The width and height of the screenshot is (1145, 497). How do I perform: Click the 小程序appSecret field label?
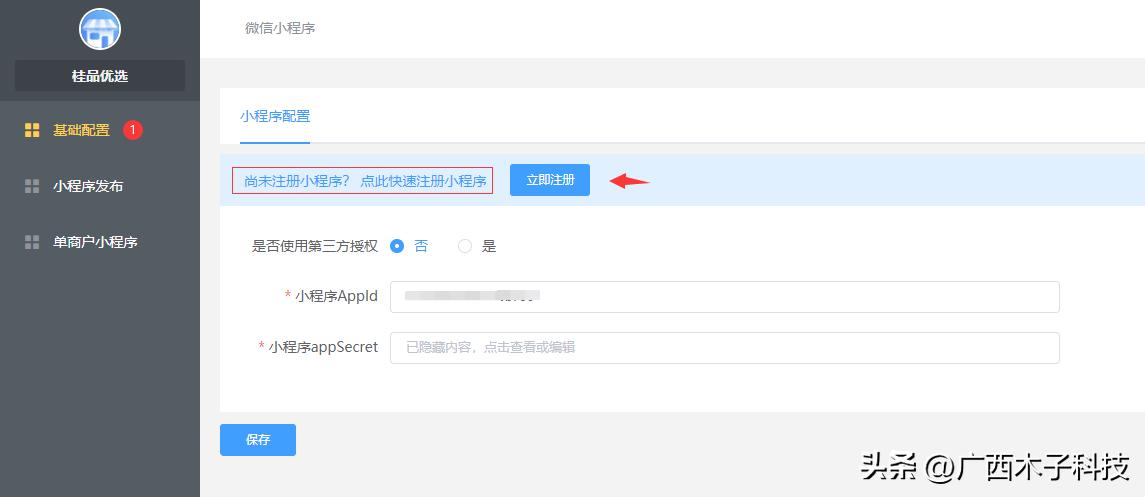[323, 347]
